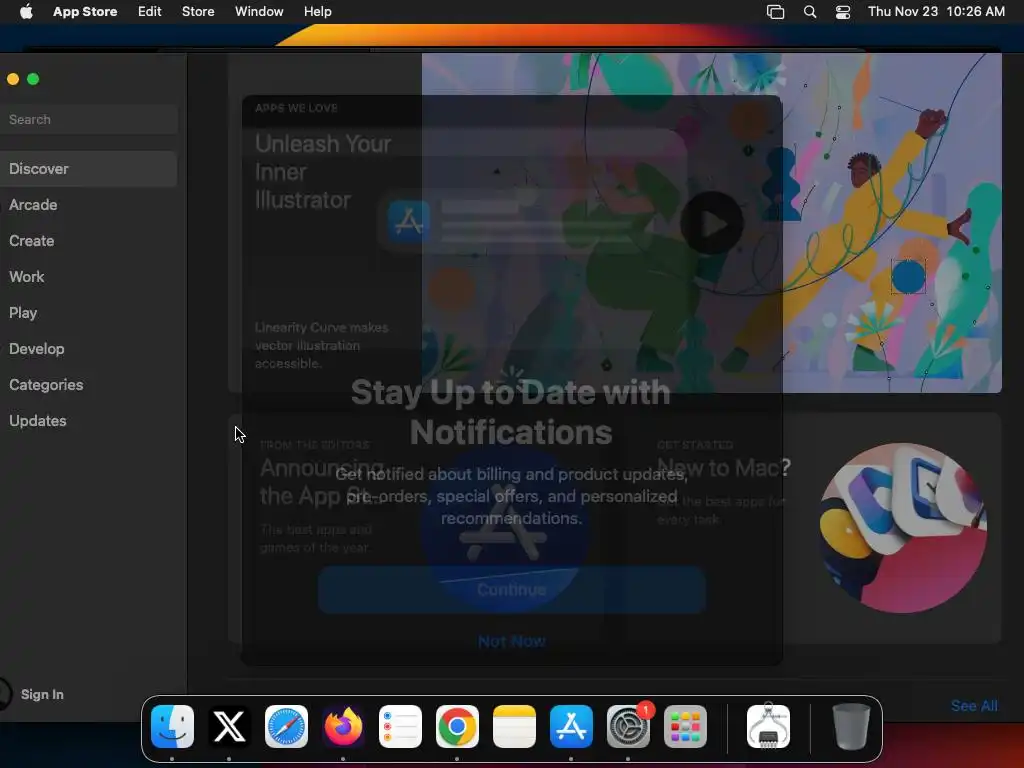The height and width of the screenshot is (768, 1024).
Task: Open Spotlight search icon
Action: (810, 12)
